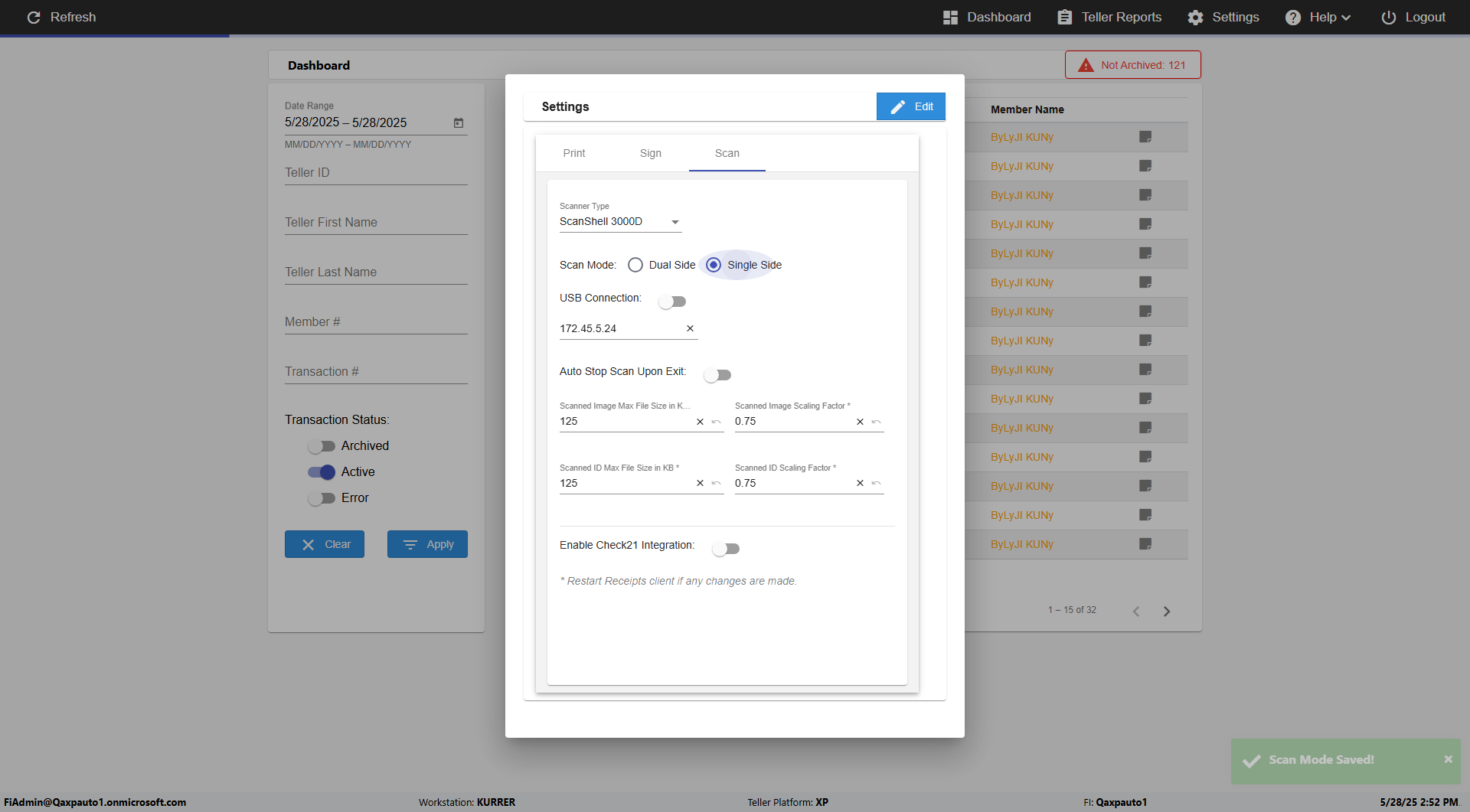Click the '1 – 15 of 32' pagination text
The height and width of the screenshot is (812, 1470).
[x=1072, y=610]
